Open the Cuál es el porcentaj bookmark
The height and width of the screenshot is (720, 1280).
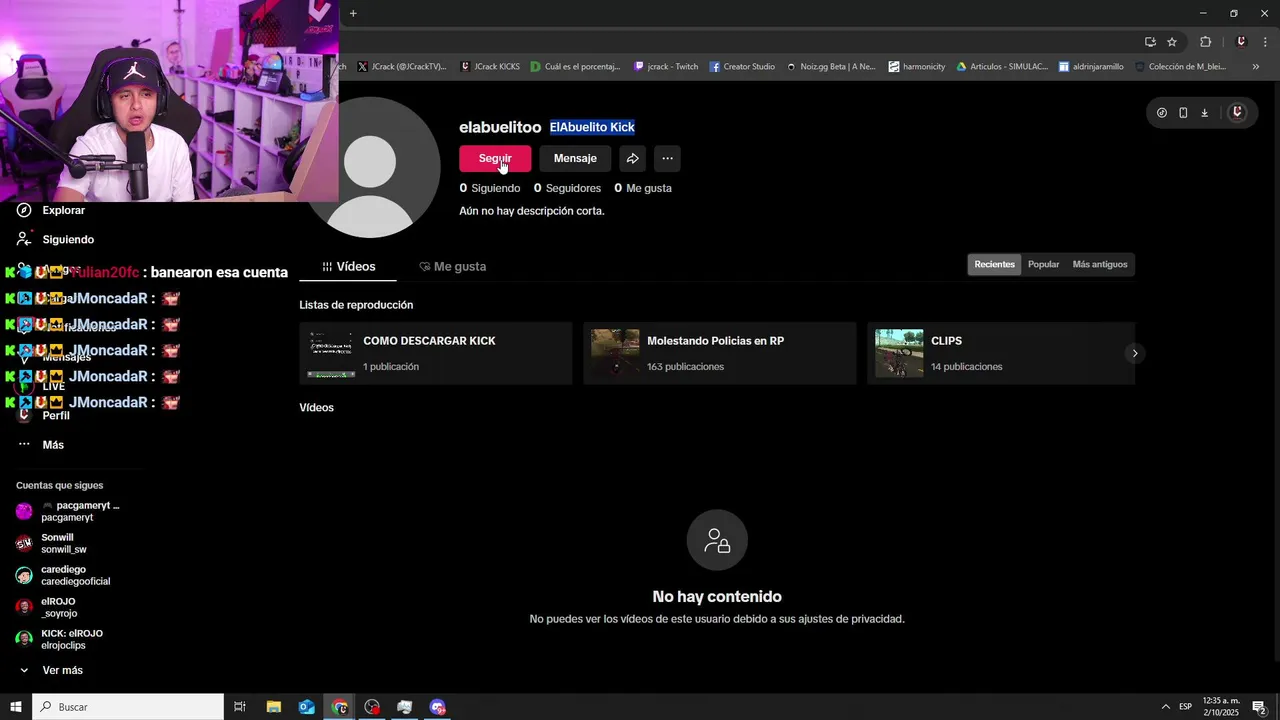coord(575,67)
